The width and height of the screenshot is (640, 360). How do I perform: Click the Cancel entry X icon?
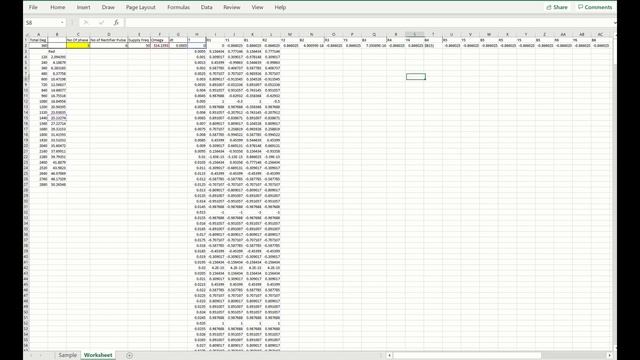click(x=86, y=22)
